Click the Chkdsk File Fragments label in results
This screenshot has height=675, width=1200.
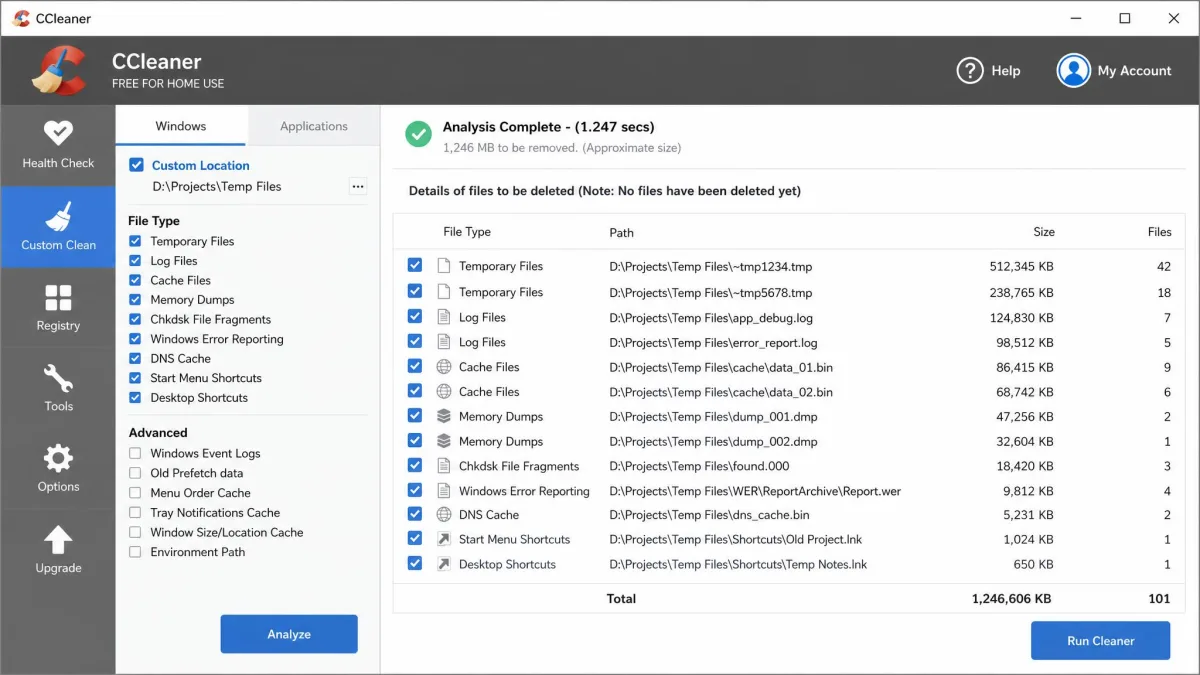tap(519, 466)
